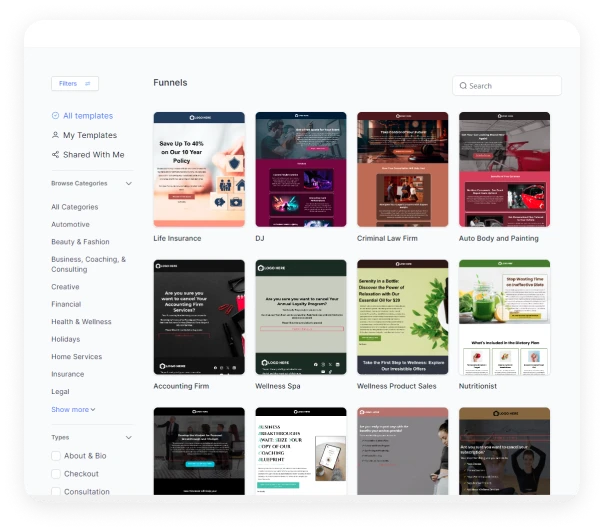Image resolution: width=604 pixels, height=531 pixels.
Task: Click the My Templates person icon
Action: coord(56,135)
